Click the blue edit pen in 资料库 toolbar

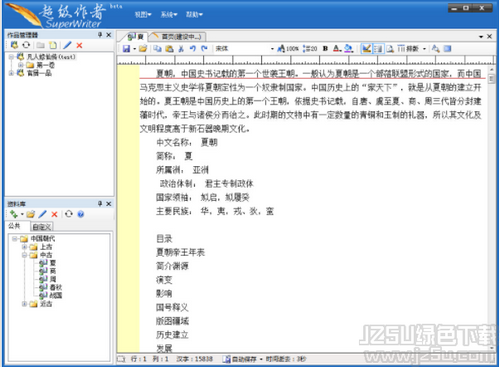(x=43, y=214)
